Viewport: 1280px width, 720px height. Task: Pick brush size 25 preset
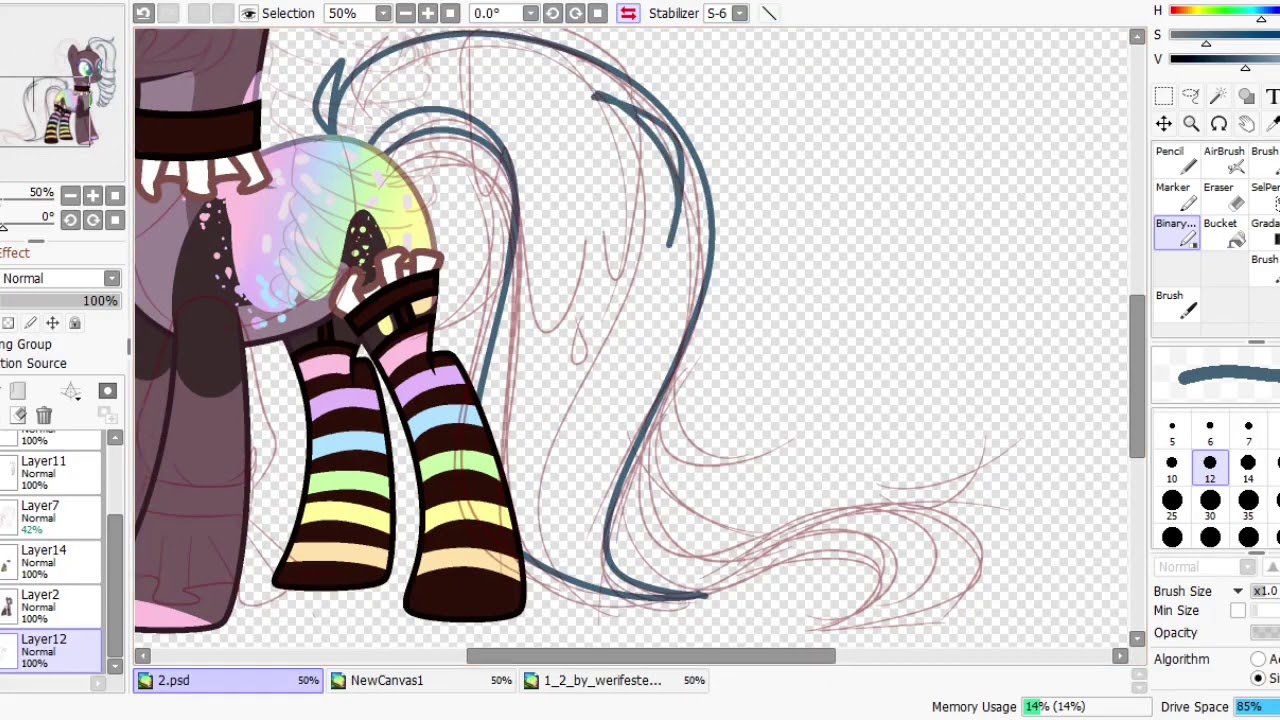[1172, 506]
